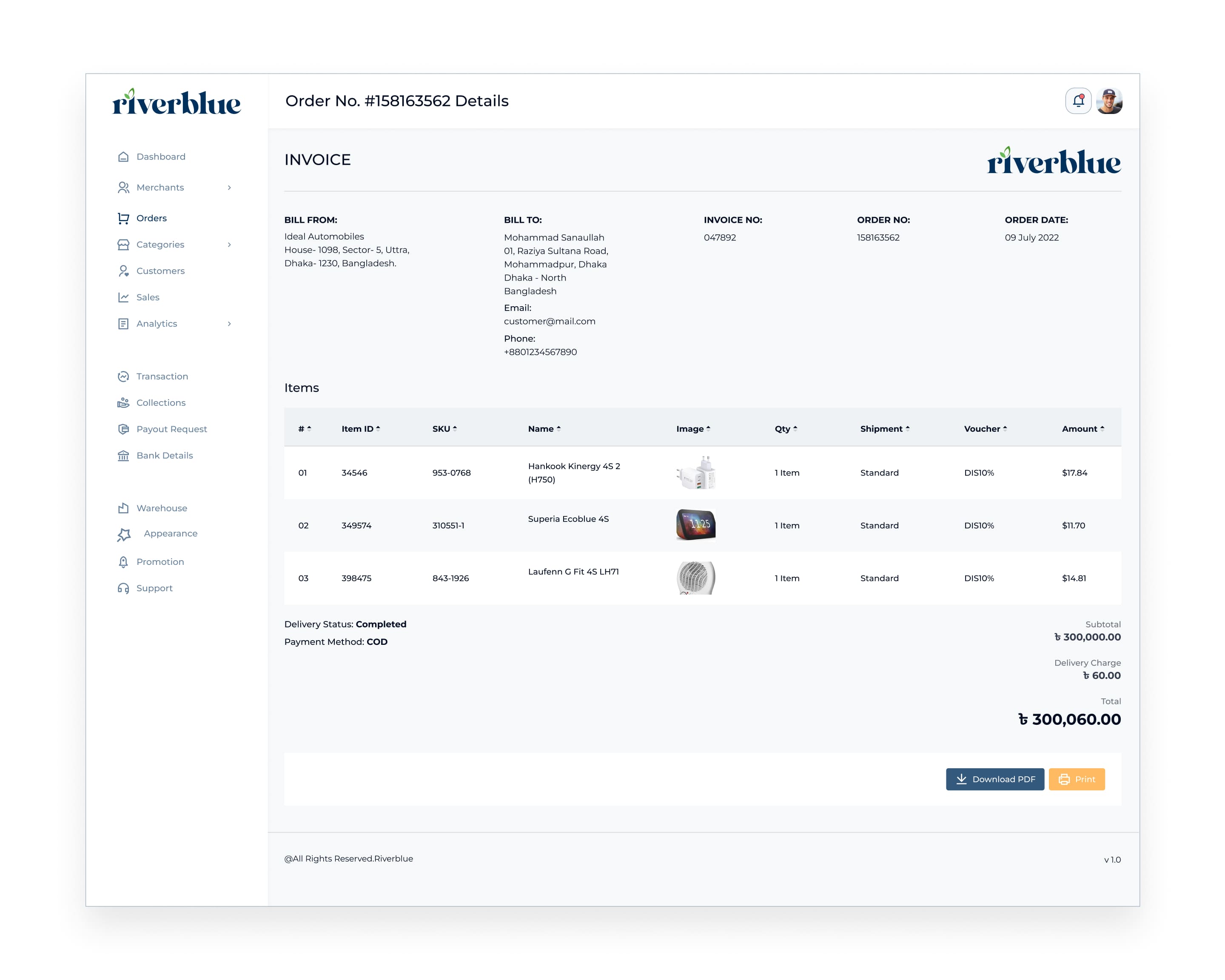The image size is (1225, 980).
Task: Click the Warehouse sidebar icon
Action: pyautogui.click(x=123, y=508)
